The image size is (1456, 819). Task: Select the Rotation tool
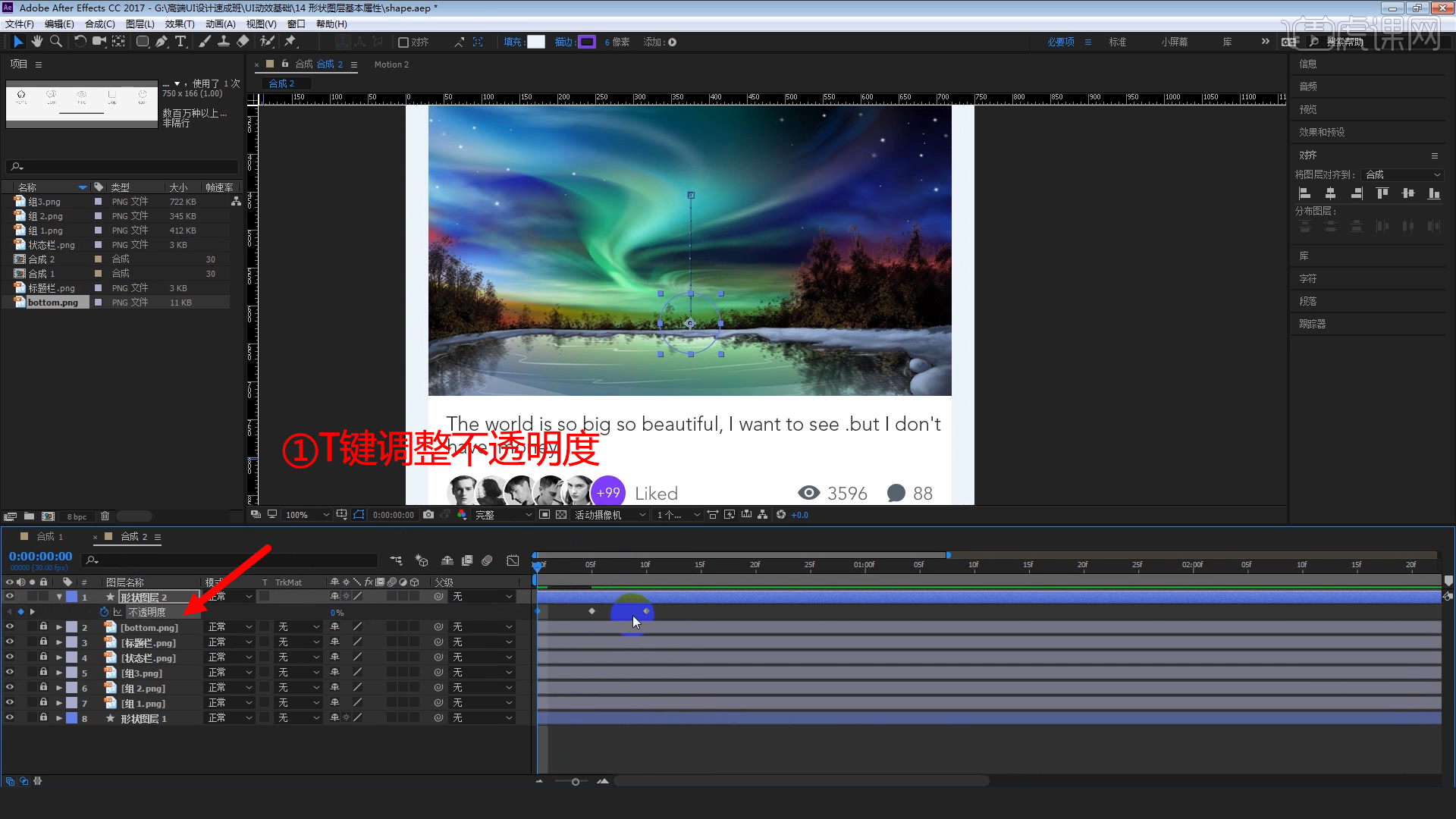coord(80,42)
